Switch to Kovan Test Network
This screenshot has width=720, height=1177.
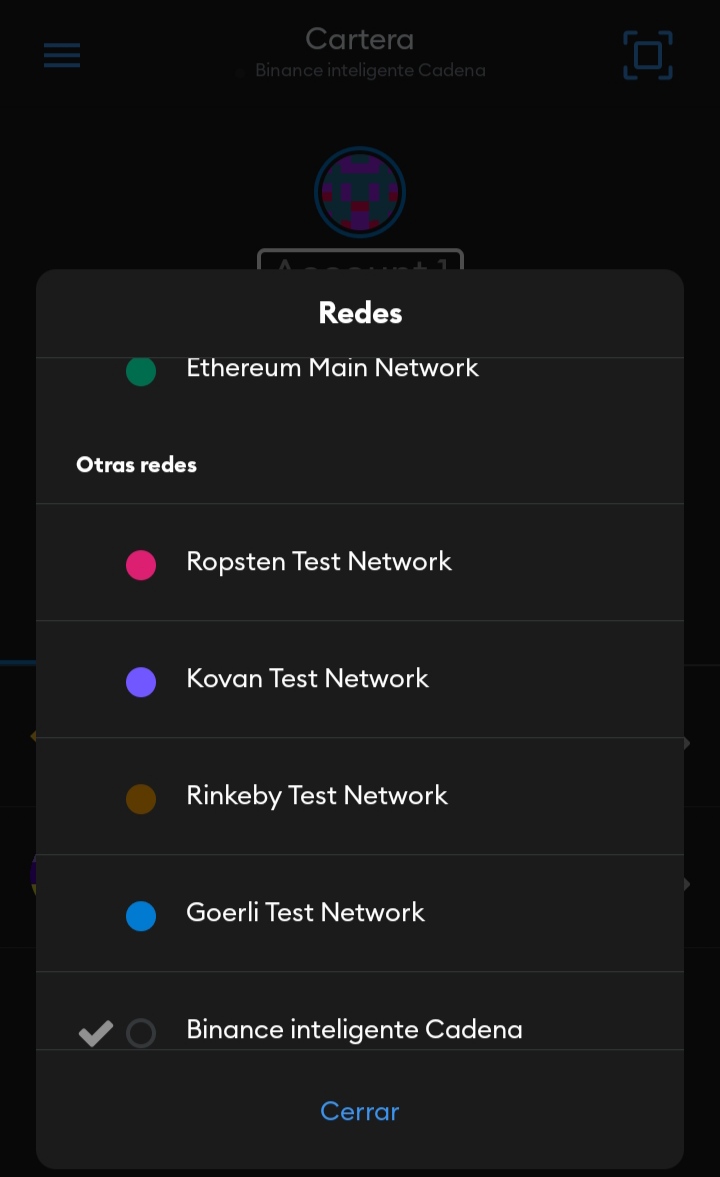[x=360, y=679]
